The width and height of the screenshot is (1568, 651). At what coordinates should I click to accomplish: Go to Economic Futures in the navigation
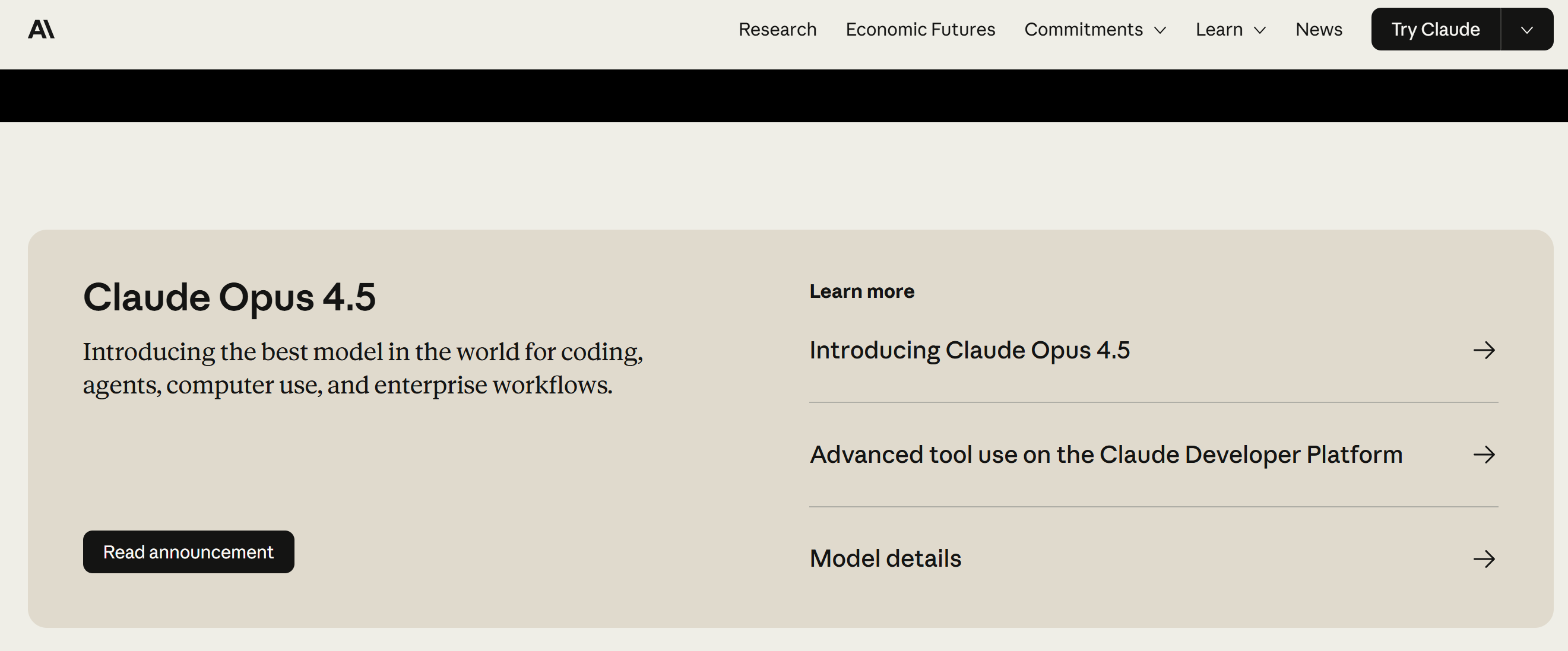[920, 29]
